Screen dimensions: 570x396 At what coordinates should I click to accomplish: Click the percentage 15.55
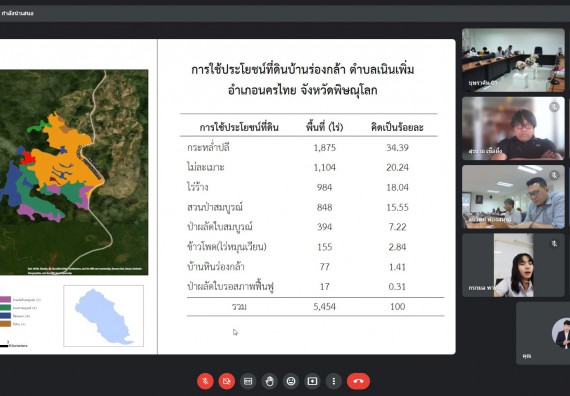point(397,207)
